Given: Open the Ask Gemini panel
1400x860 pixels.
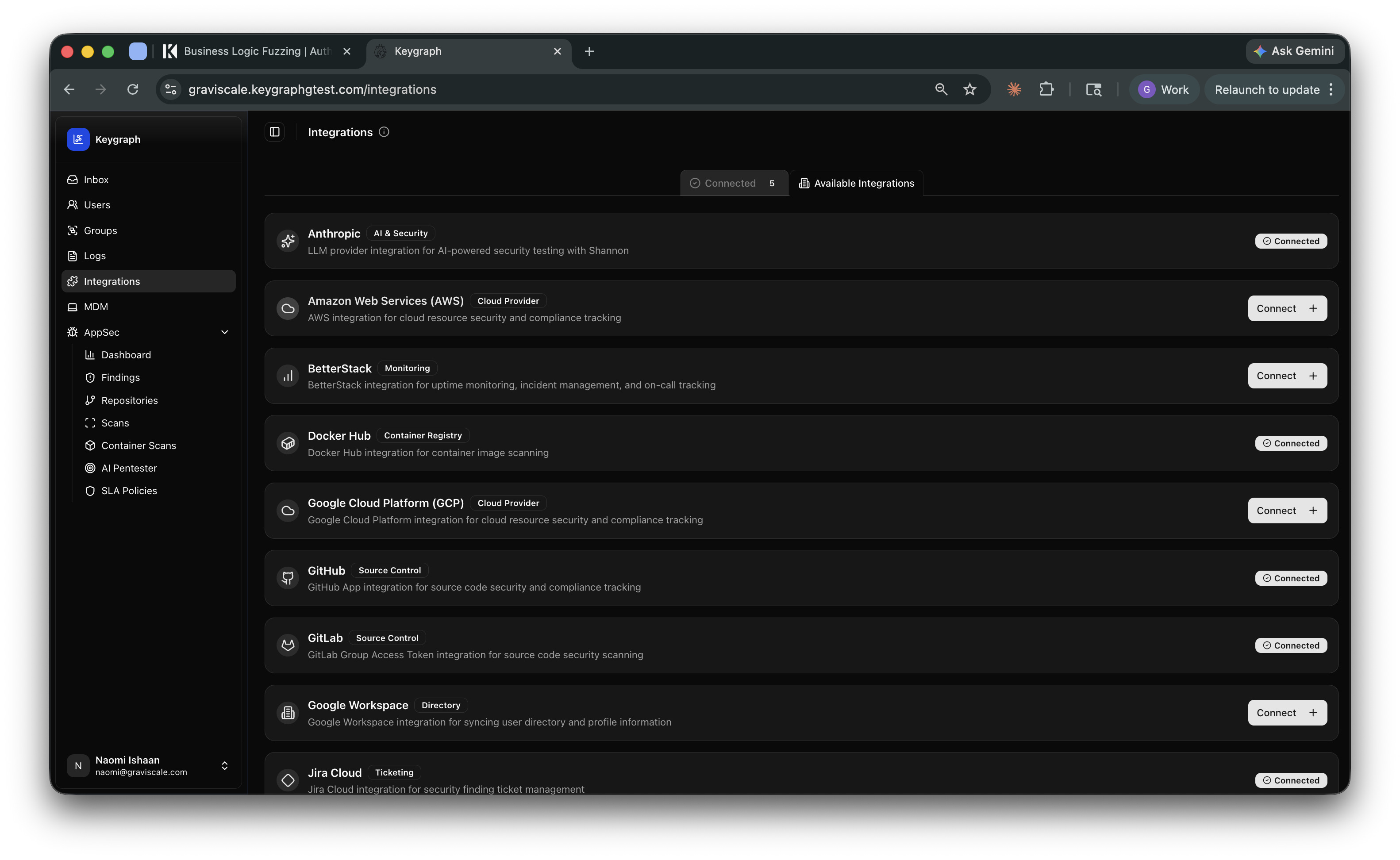Looking at the screenshot, I should click(1294, 51).
